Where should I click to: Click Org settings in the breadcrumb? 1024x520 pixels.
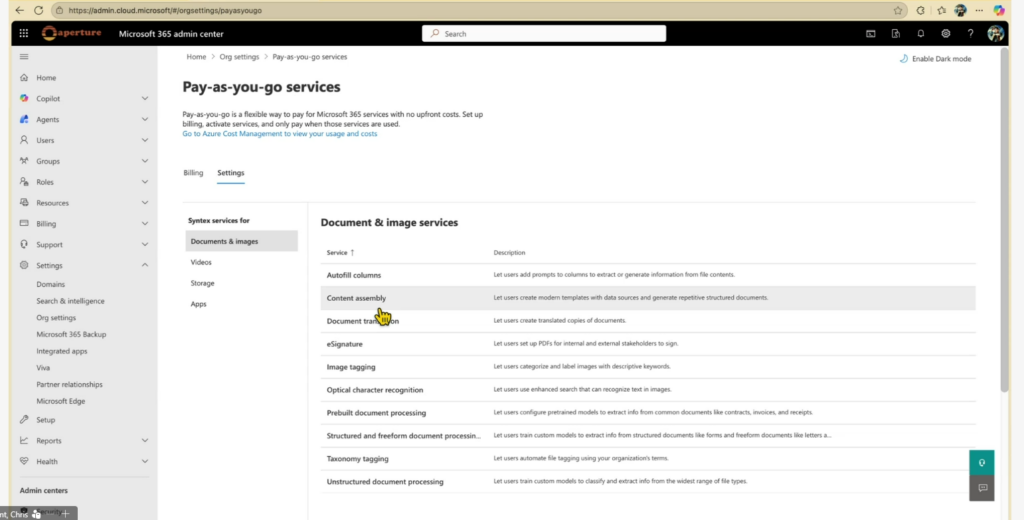coord(239,57)
